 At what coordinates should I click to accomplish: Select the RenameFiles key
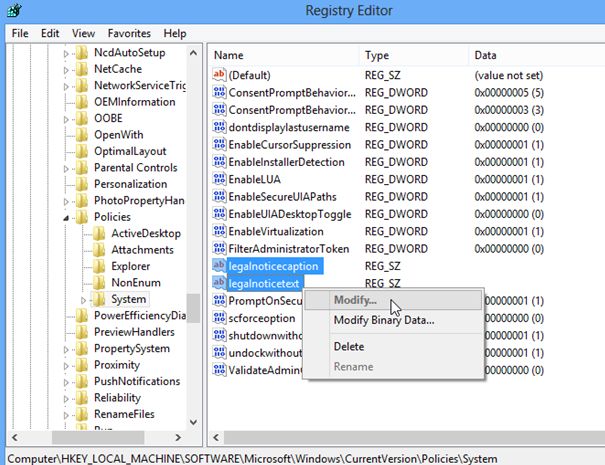124,414
